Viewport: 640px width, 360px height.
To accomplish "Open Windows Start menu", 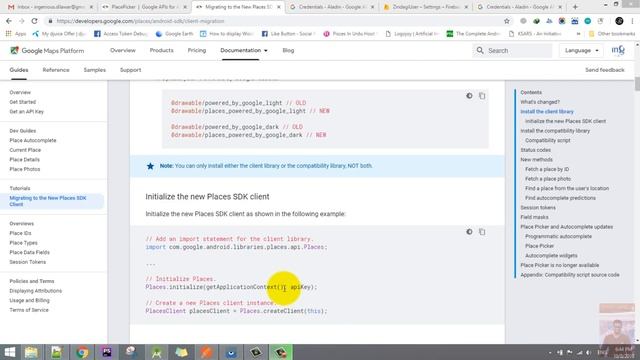I will pyautogui.click(x=9, y=352).
